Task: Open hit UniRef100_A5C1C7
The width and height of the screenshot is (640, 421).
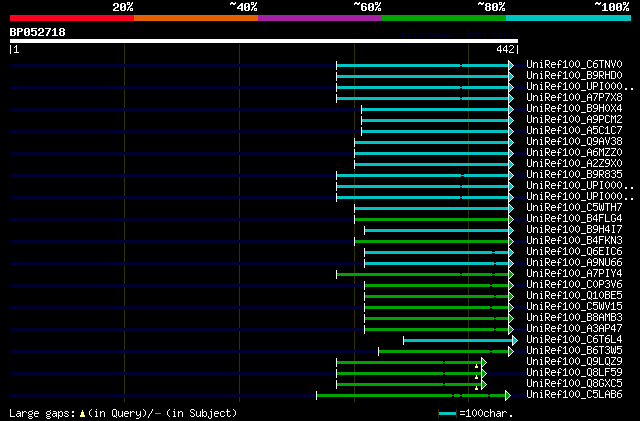Action: (574, 131)
